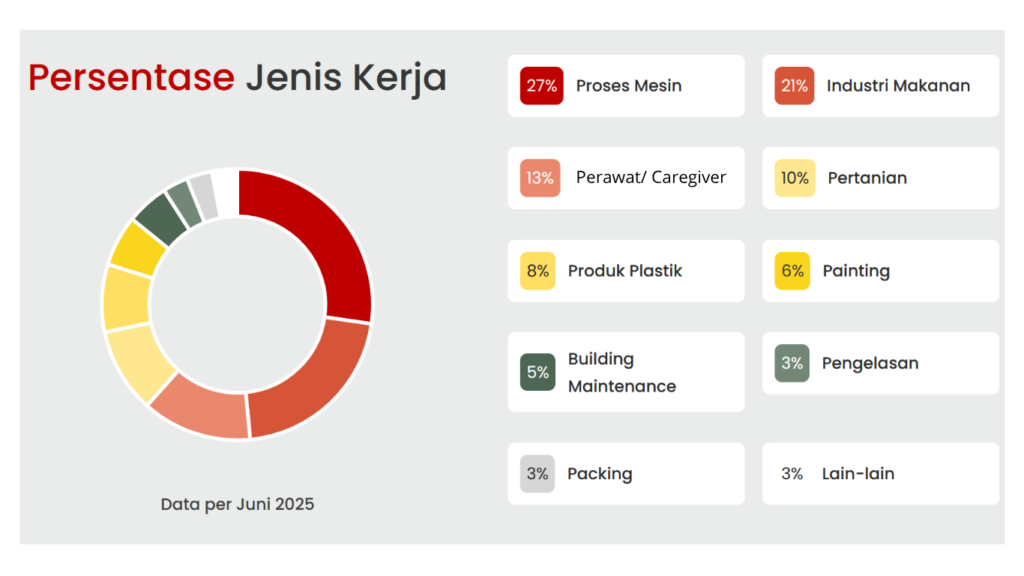Click the "Proses Mesin" label
The image size is (1024, 576).
tap(629, 86)
